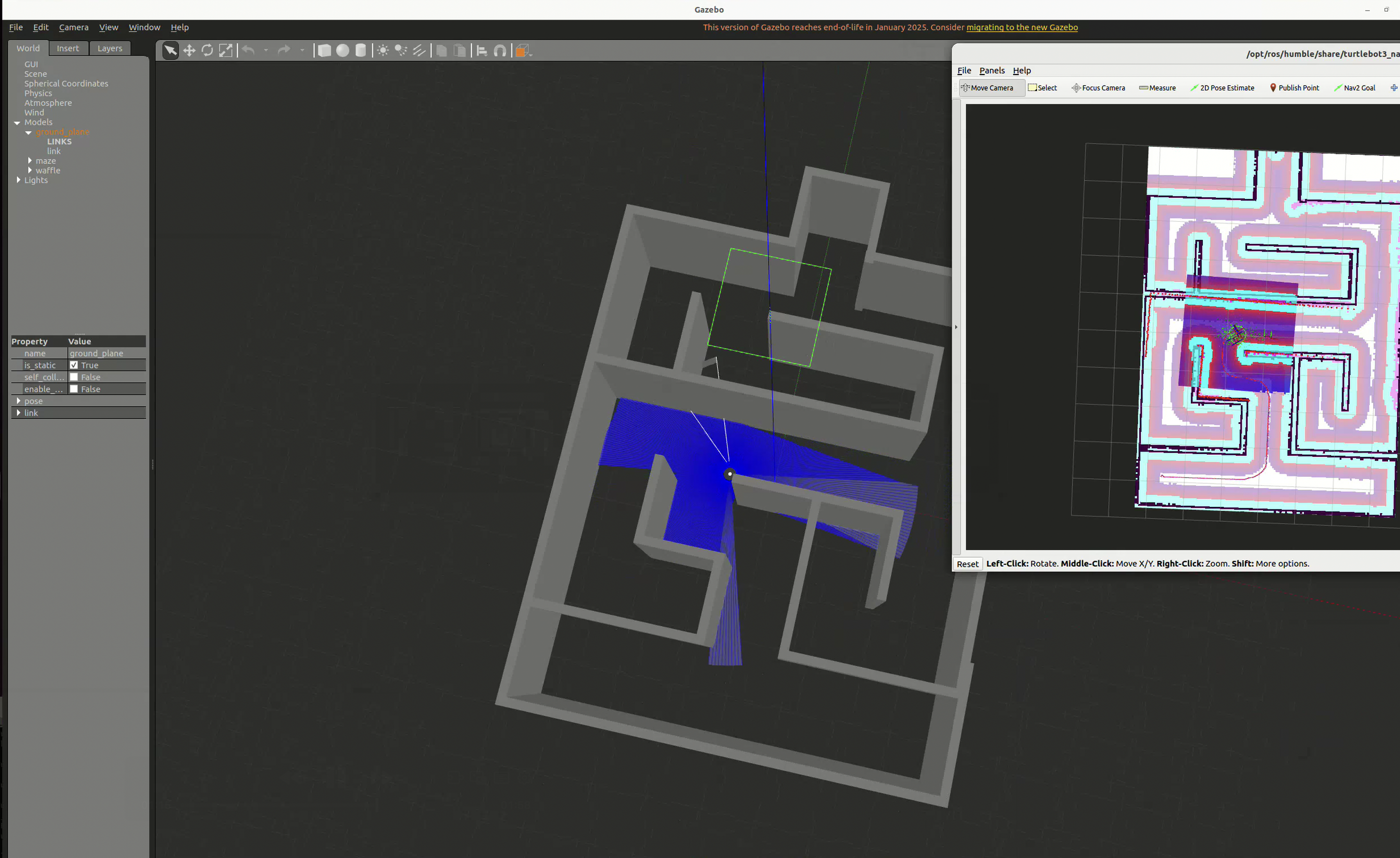Select the scale mode tool
Image resolution: width=1400 pixels, height=858 pixels.
225,50
